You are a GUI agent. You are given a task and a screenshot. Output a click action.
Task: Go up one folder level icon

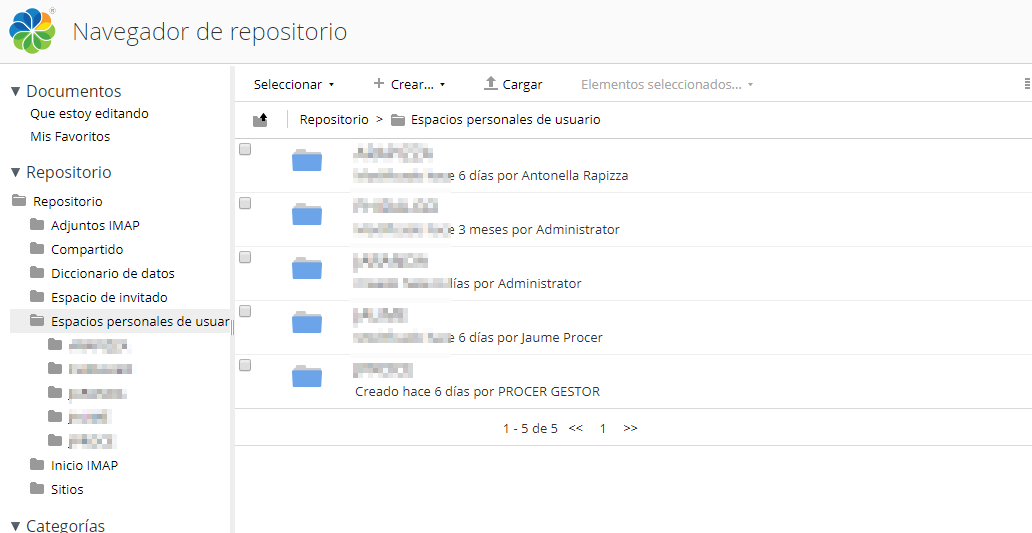coord(261,120)
